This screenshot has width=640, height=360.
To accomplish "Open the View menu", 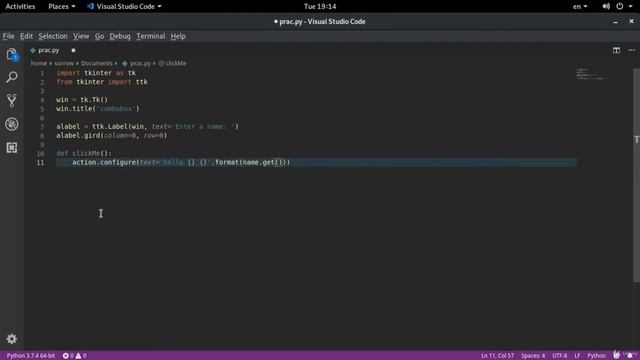I will click(81, 36).
